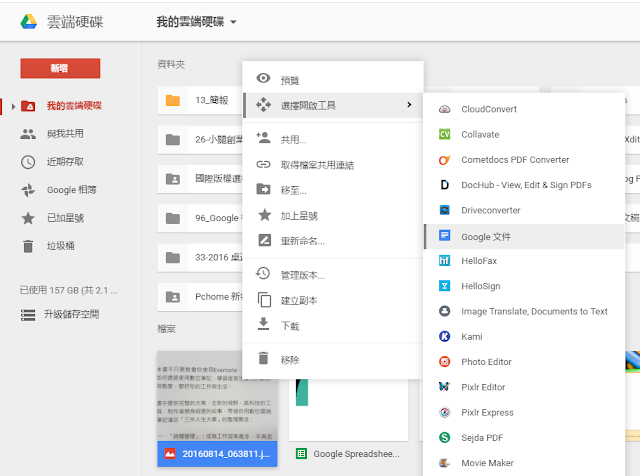
Task: Open the 96_Google folder
Action: (200, 218)
